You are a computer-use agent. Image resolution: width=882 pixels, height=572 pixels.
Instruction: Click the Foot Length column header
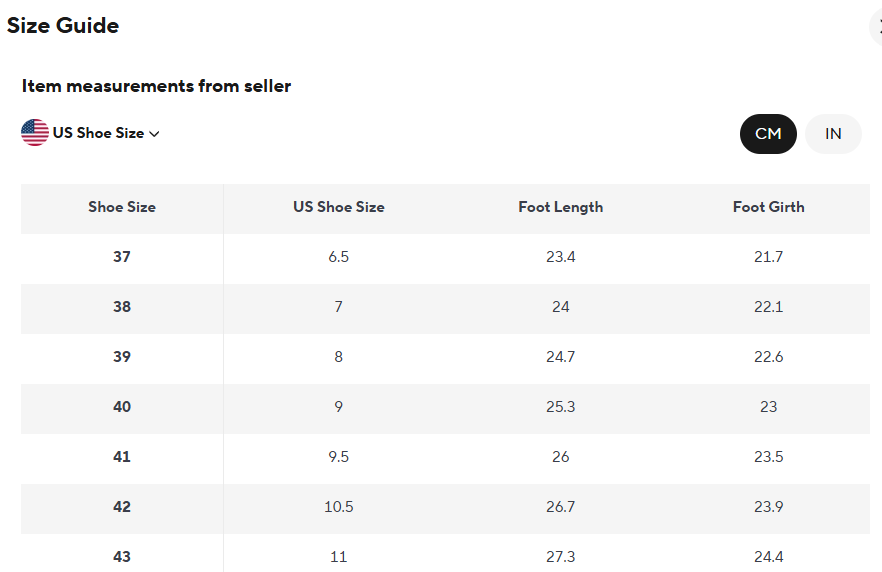pyautogui.click(x=560, y=207)
